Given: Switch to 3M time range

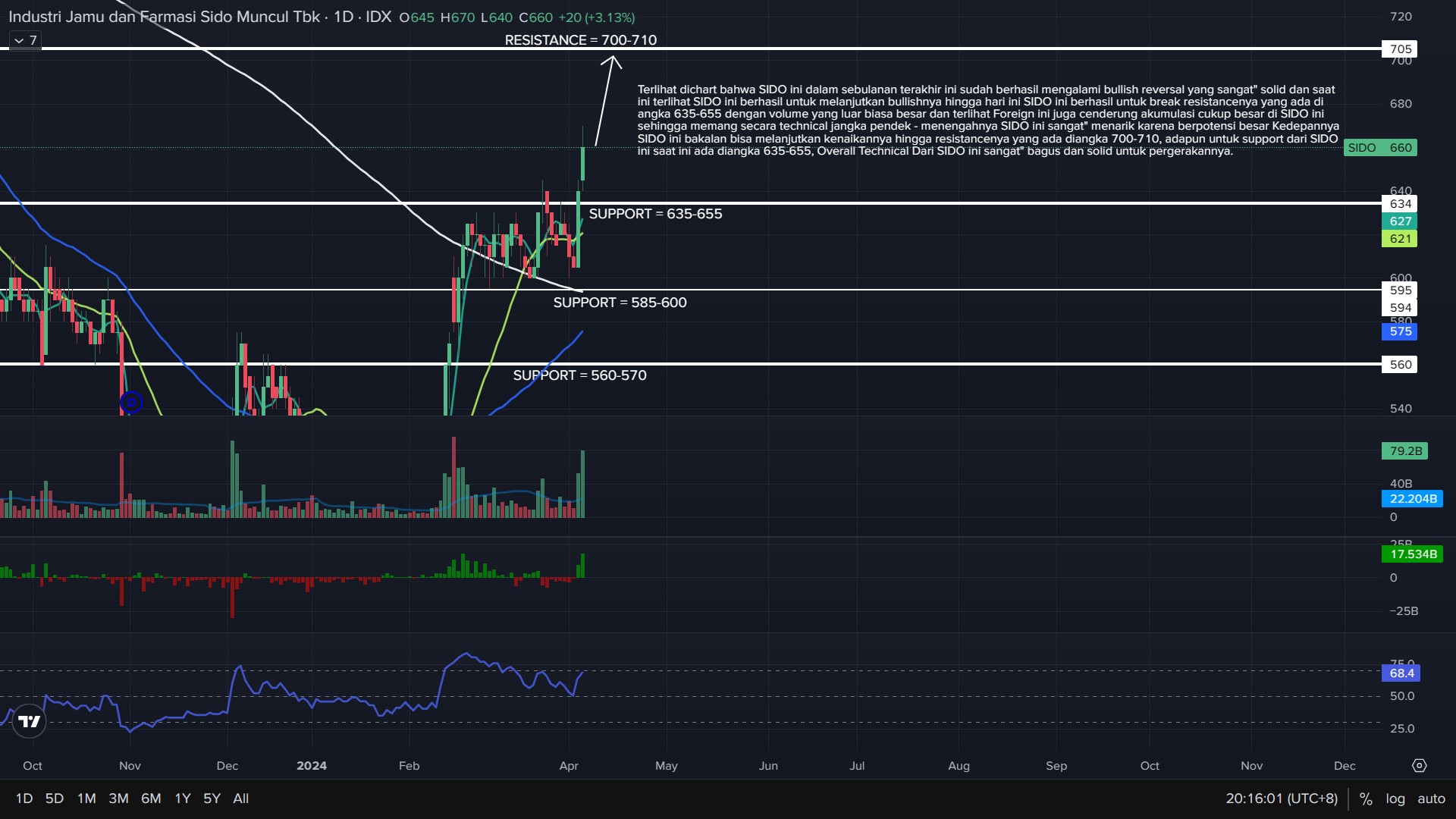Looking at the screenshot, I should coord(118,799).
